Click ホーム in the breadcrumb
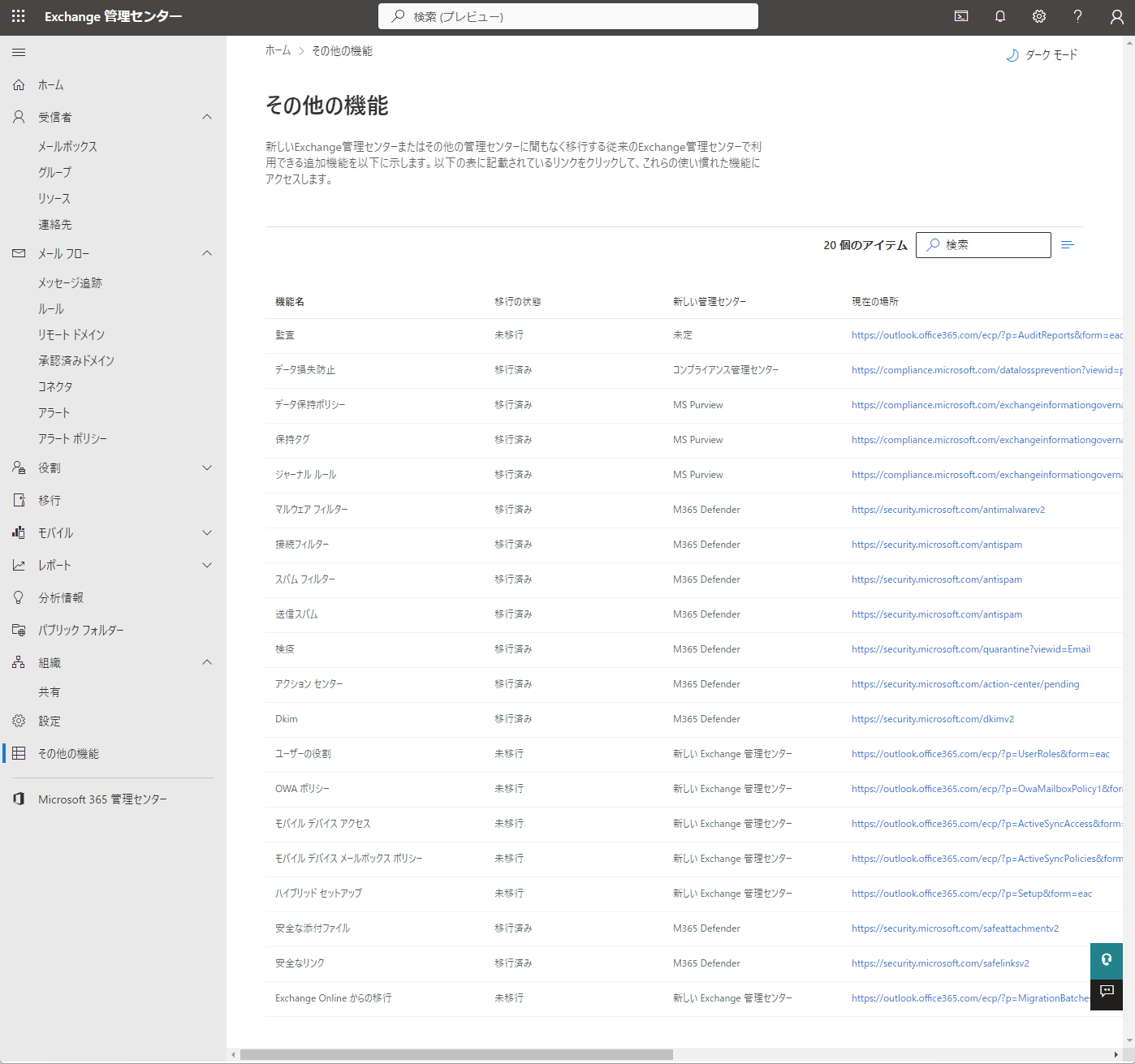This screenshot has height=1064, width=1135. [278, 51]
